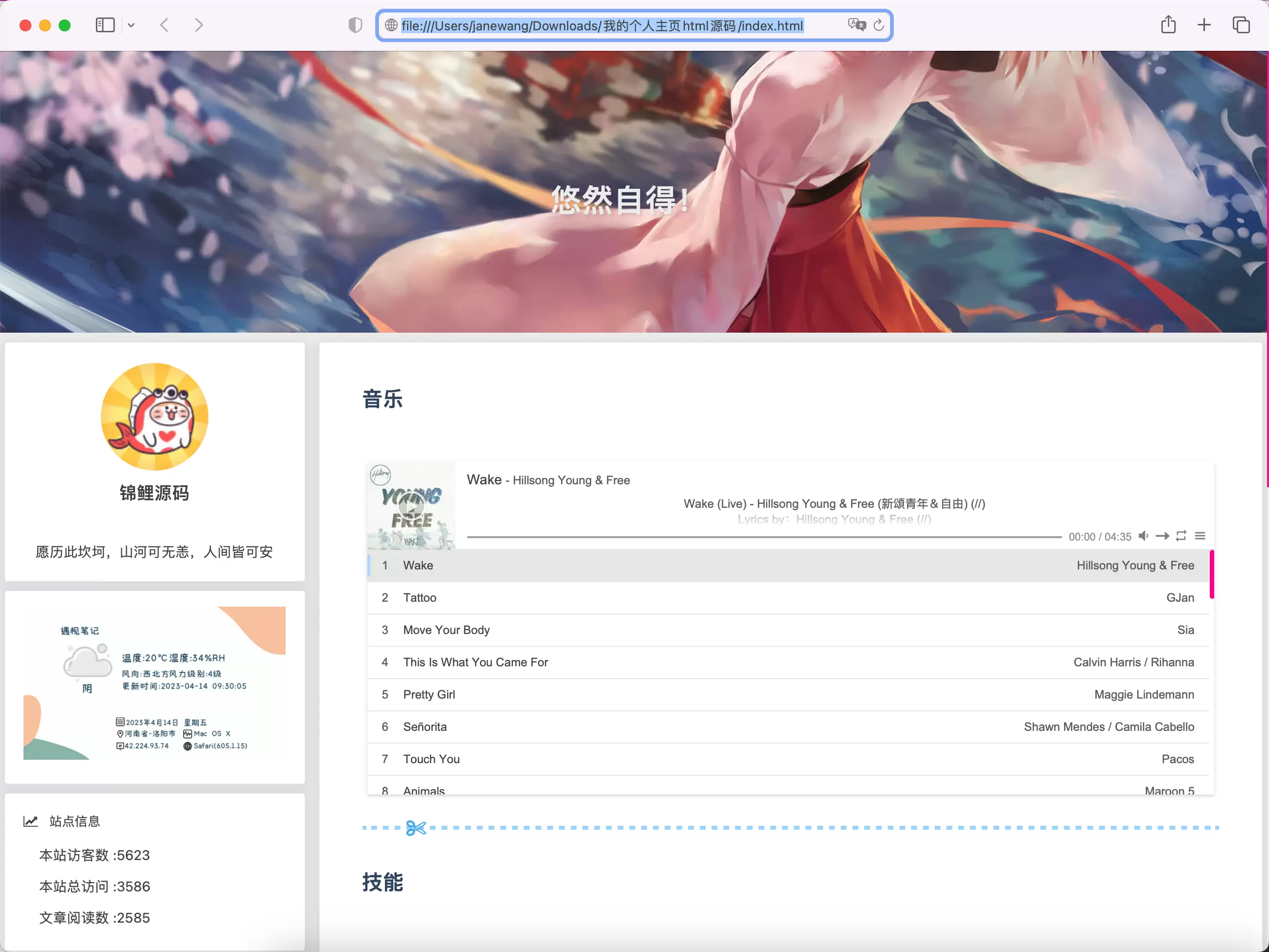Screen dimensions: 1269x952
Task: Open the privacy report shield icon
Action: [x=356, y=25]
